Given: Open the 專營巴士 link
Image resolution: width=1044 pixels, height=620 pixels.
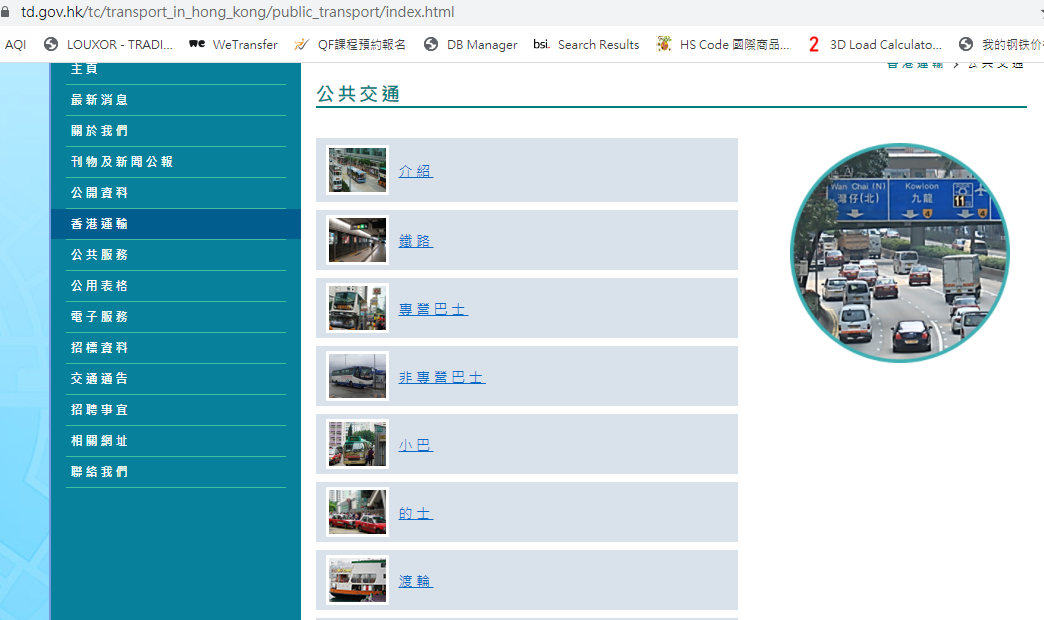Looking at the screenshot, I should (x=433, y=309).
